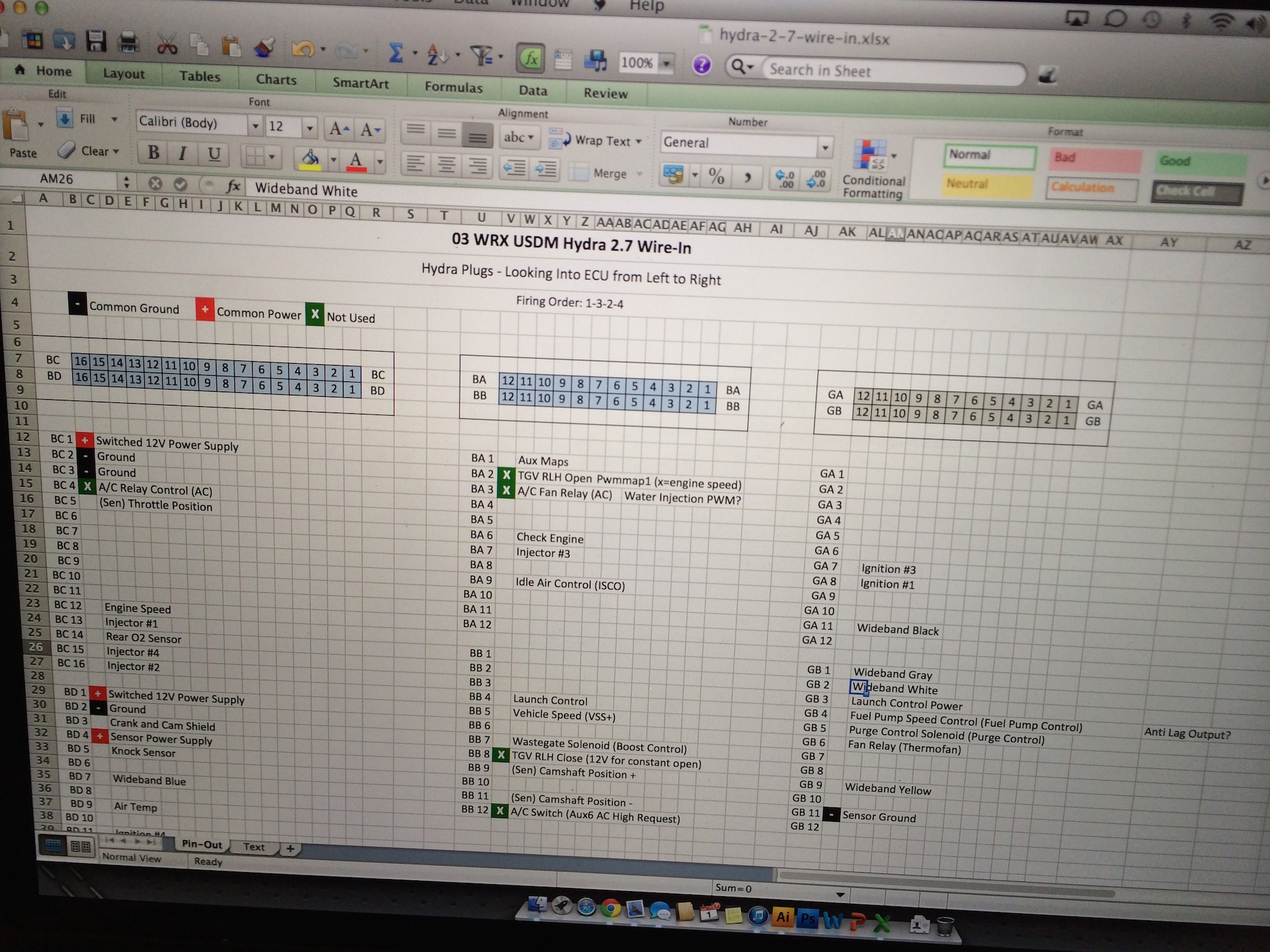Toggle Italic formatting
This screenshot has height=952, width=1270.
pos(182,154)
